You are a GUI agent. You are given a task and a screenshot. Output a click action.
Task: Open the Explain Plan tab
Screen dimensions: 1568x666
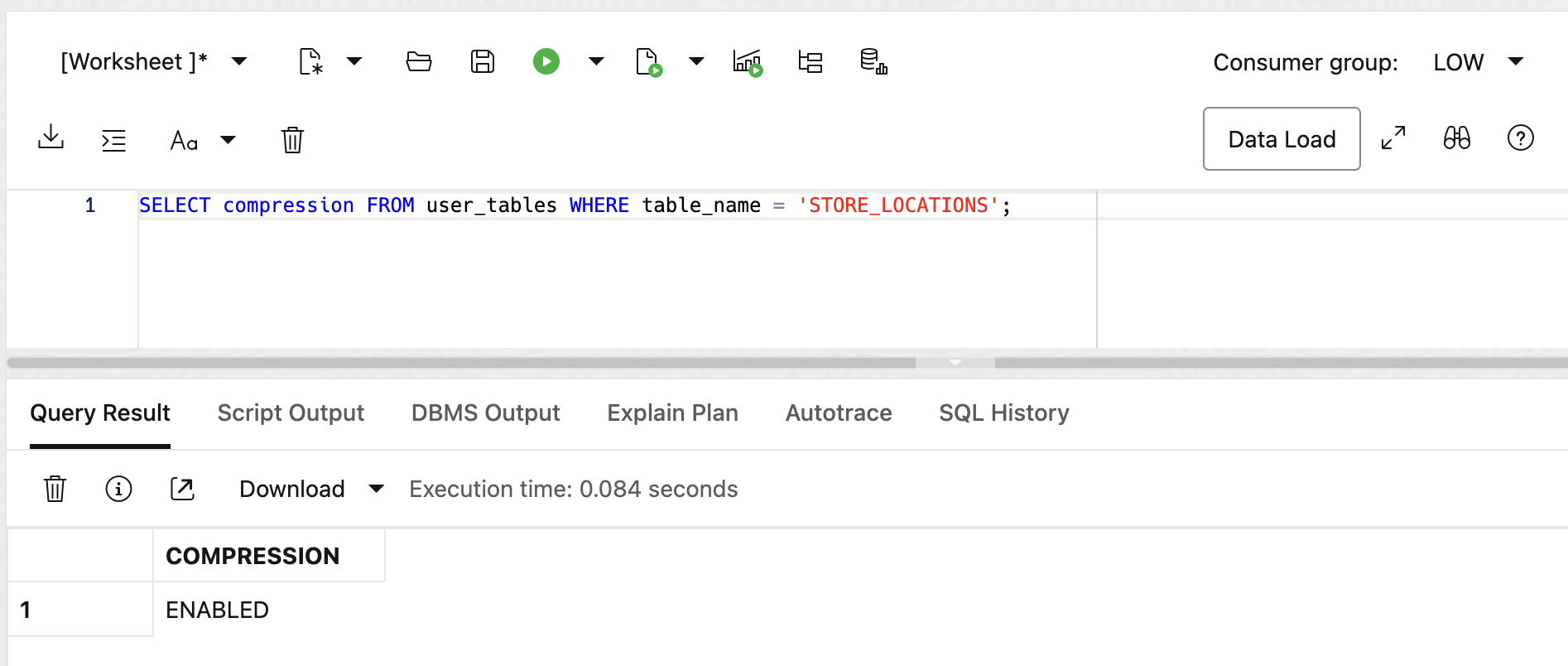(x=672, y=413)
